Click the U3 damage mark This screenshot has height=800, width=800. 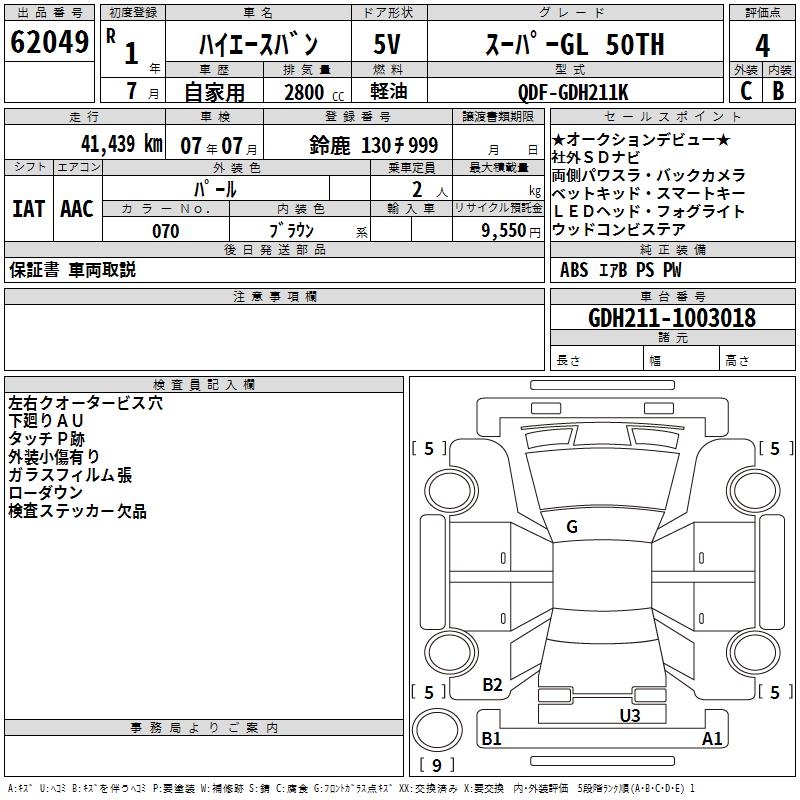click(630, 715)
